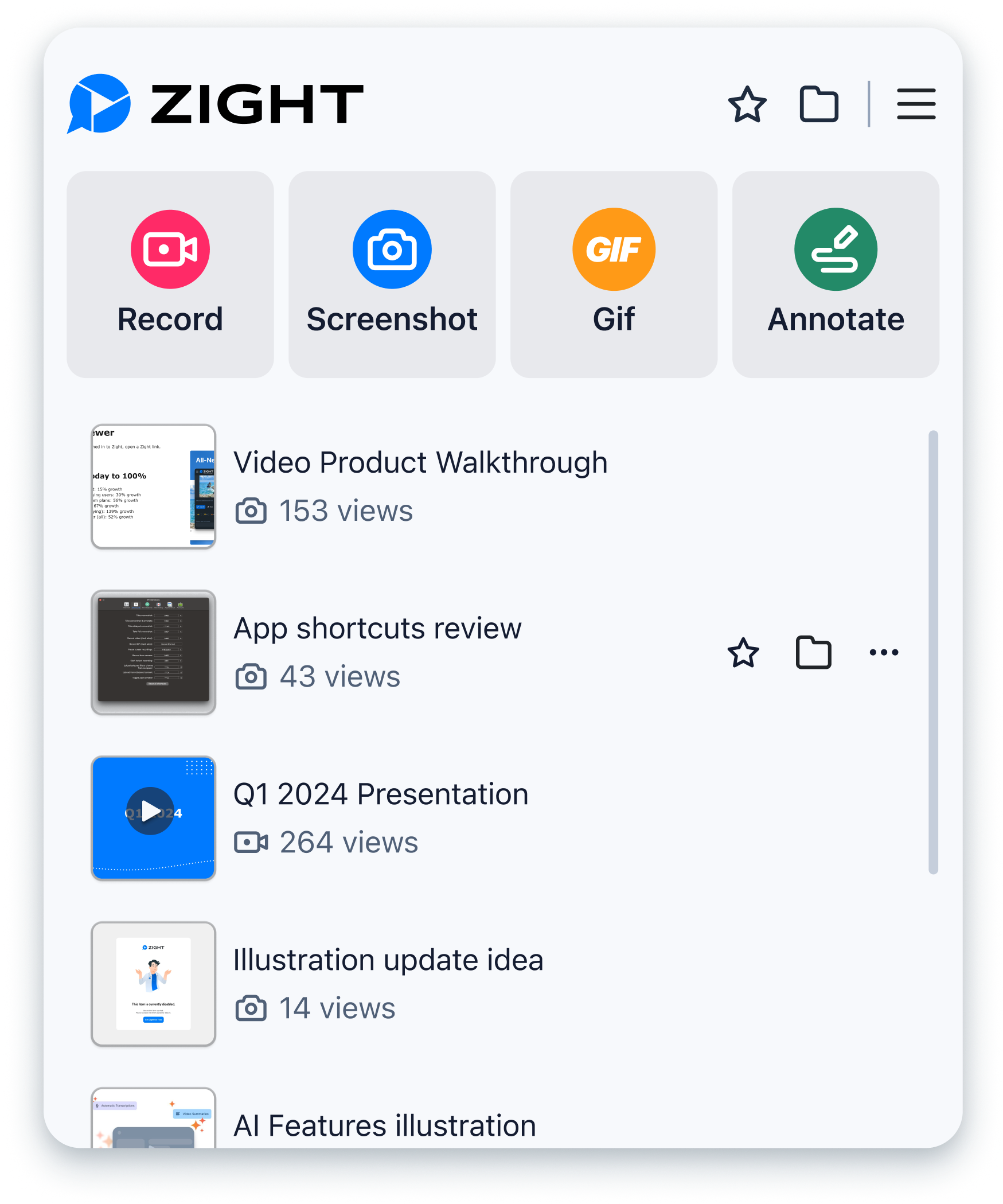The width and height of the screenshot is (1003, 1204).
Task: Click video camera icon beside 264 views
Action: click(251, 842)
